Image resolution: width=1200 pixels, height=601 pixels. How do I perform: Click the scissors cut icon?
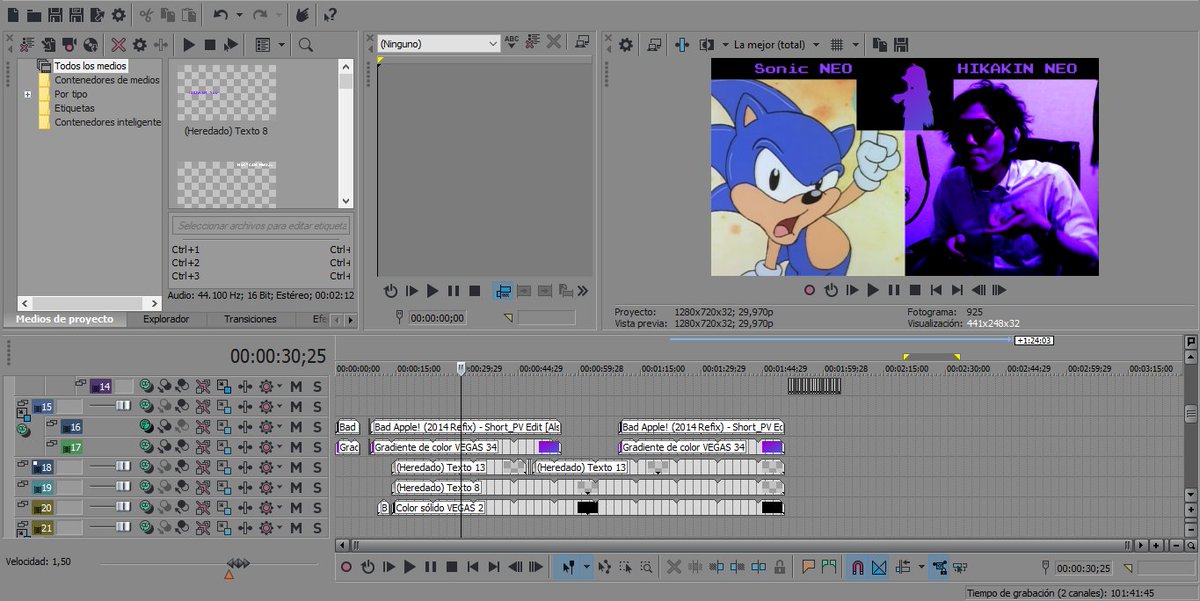coord(146,15)
